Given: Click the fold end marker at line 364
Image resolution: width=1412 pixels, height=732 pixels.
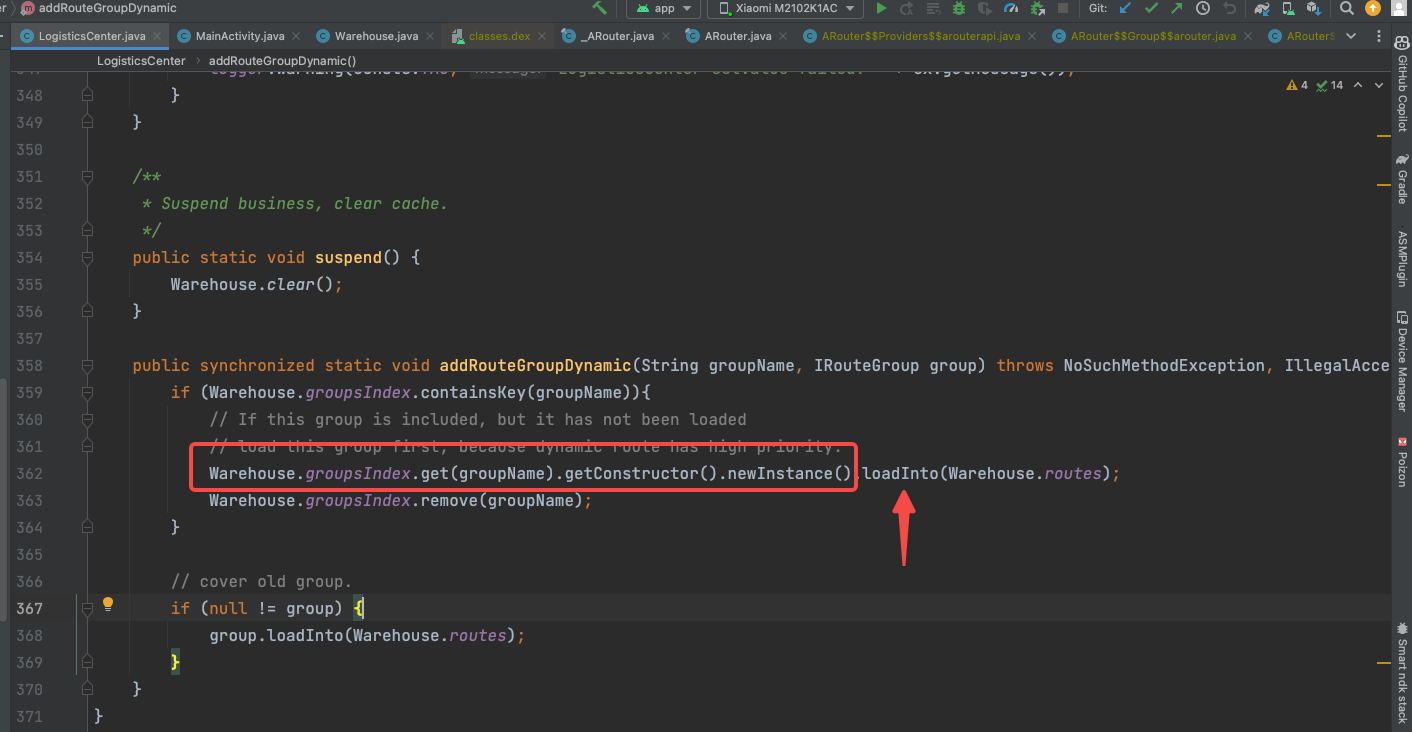Looking at the screenshot, I should click(x=87, y=527).
